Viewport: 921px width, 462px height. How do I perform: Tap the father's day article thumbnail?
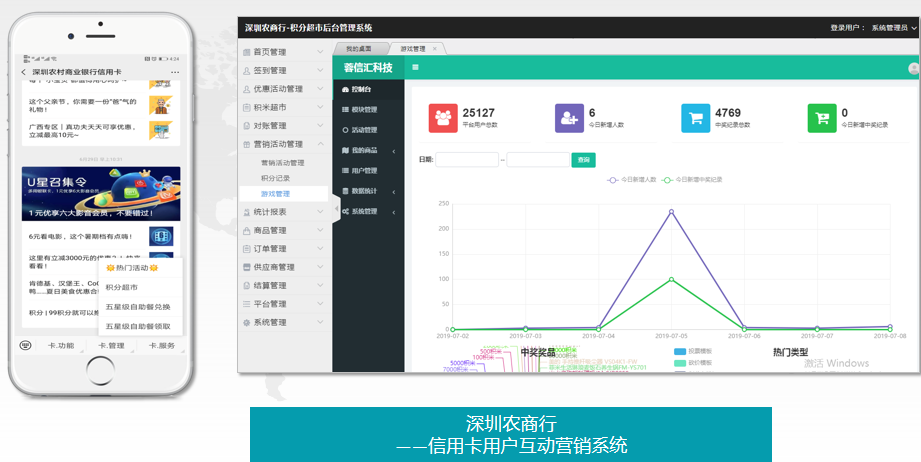tap(160, 105)
